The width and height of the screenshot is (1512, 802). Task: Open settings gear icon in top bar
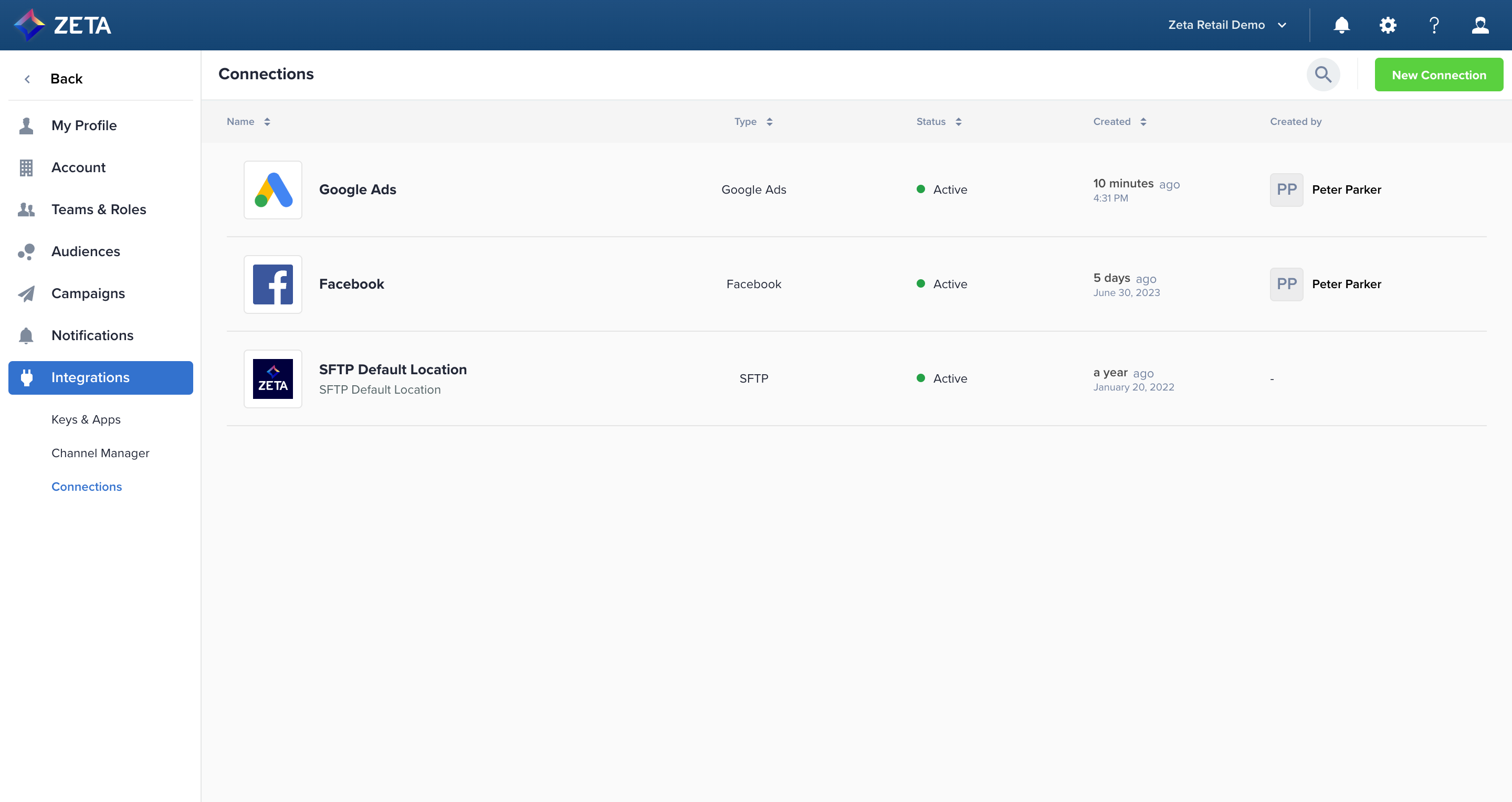point(1388,25)
